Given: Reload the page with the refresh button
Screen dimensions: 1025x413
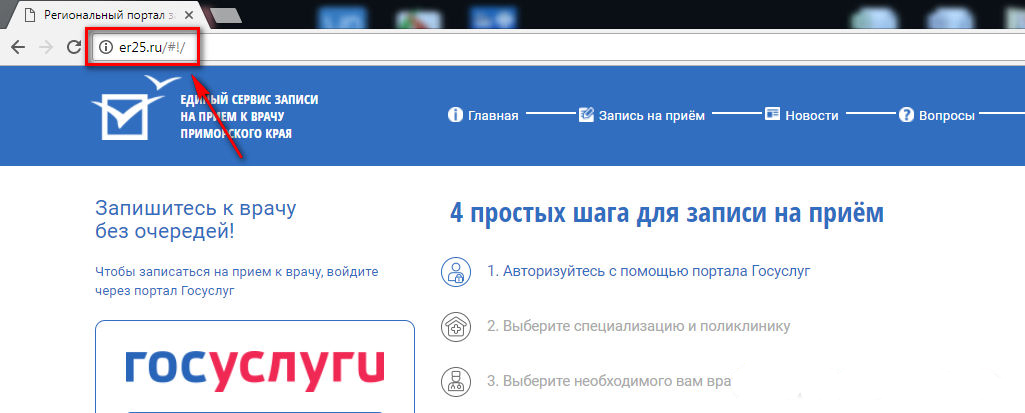Looking at the screenshot, I should (73, 47).
